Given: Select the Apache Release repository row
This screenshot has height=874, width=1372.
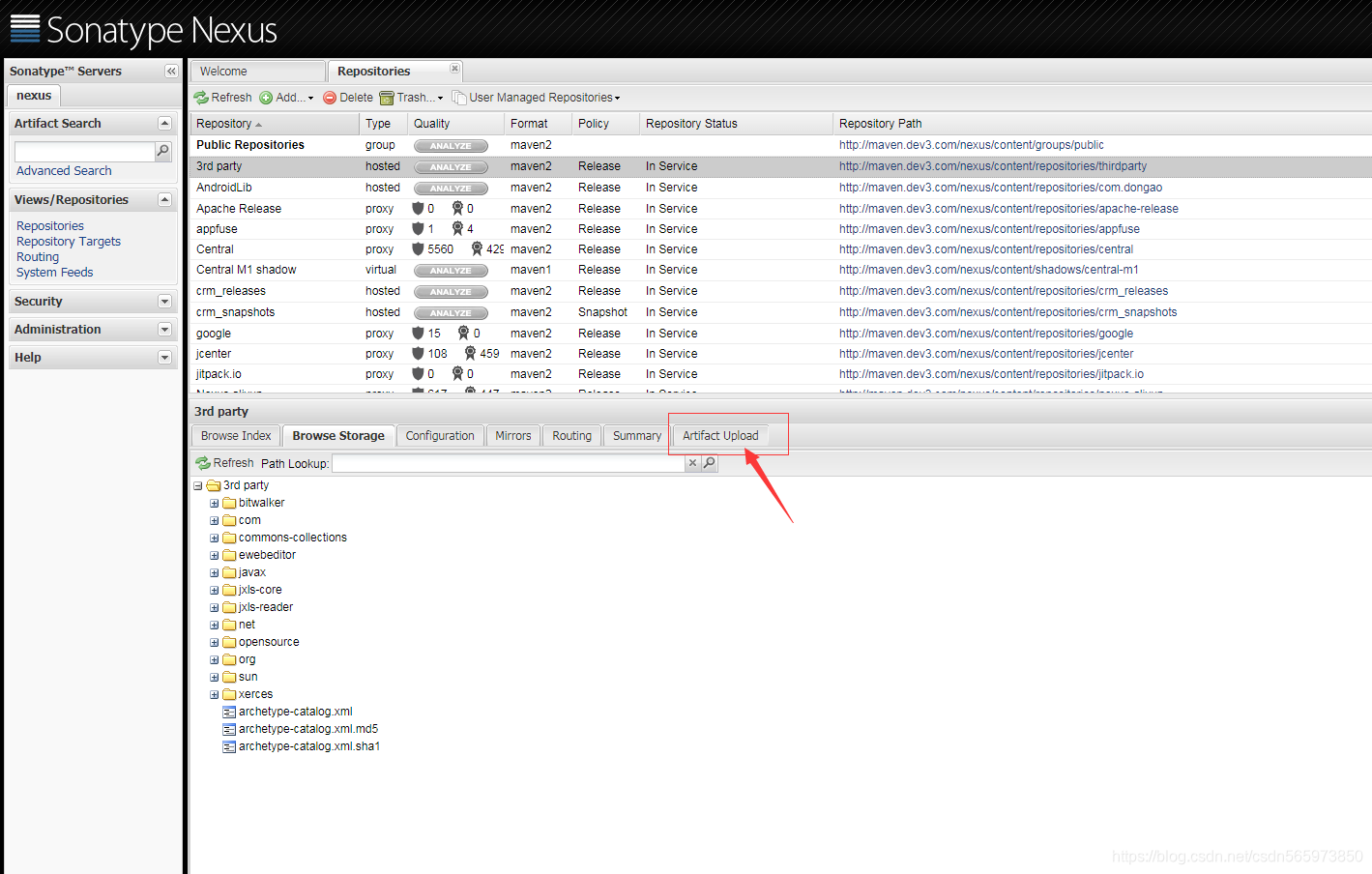Looking at the screenshot, I should (780, 209).
